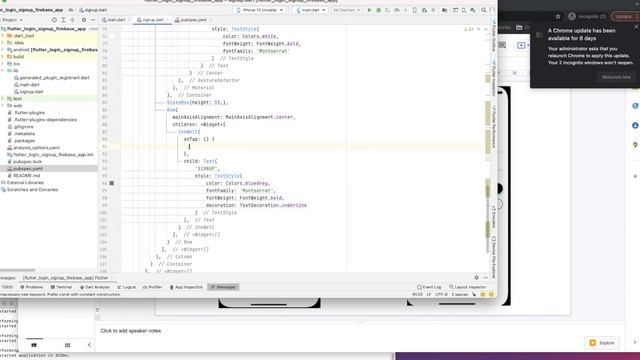Select pubspec.lock in the project tree

27,162
